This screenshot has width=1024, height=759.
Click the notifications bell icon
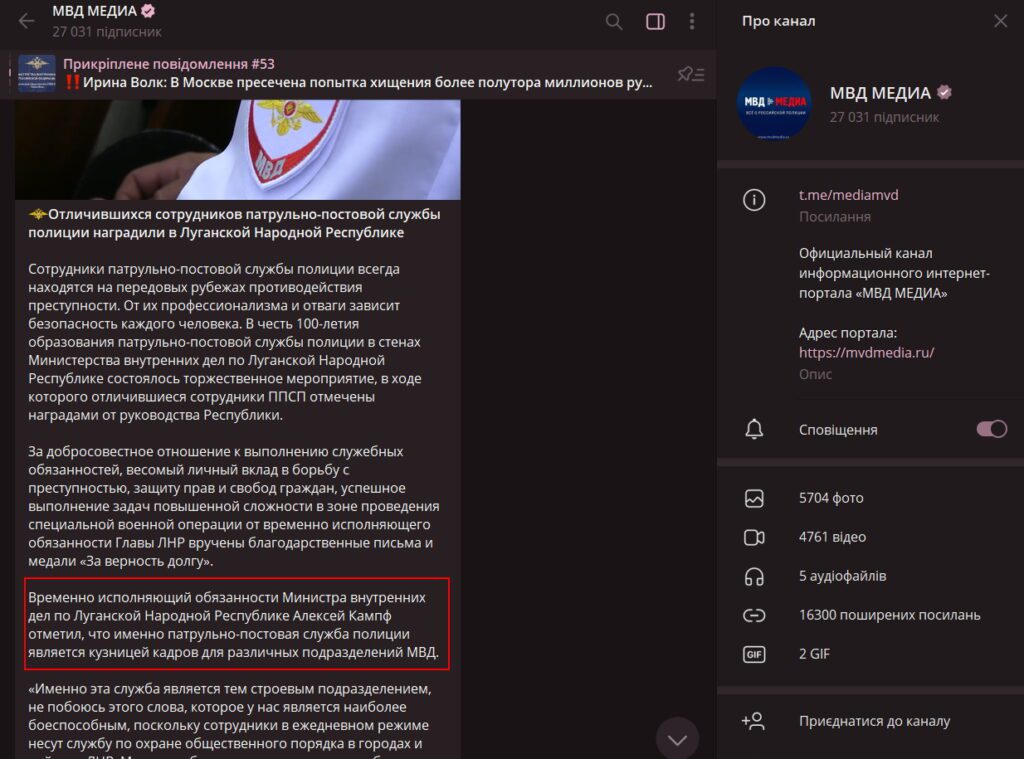click(754, 430)
